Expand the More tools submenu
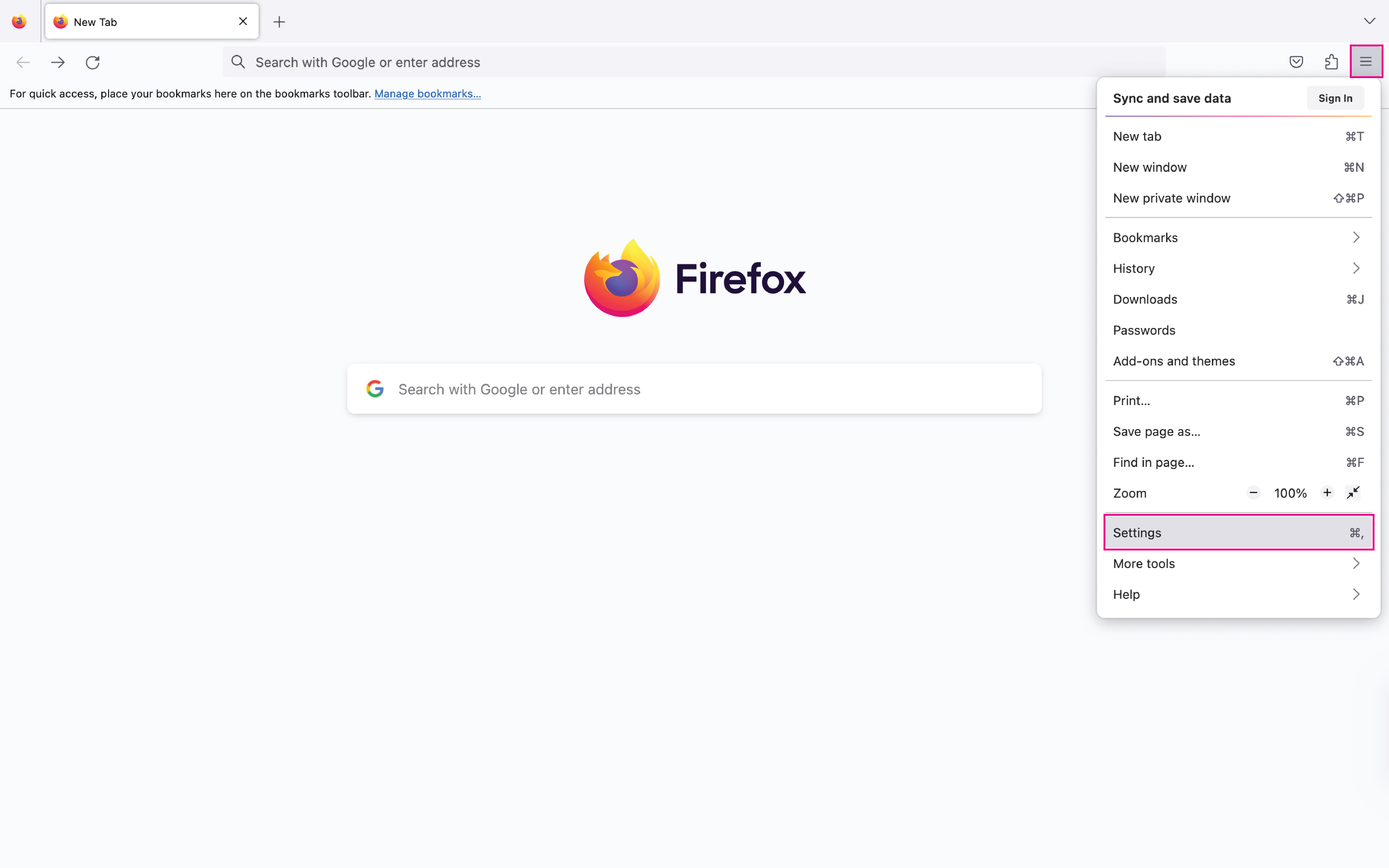 (x=1239, y=564)
